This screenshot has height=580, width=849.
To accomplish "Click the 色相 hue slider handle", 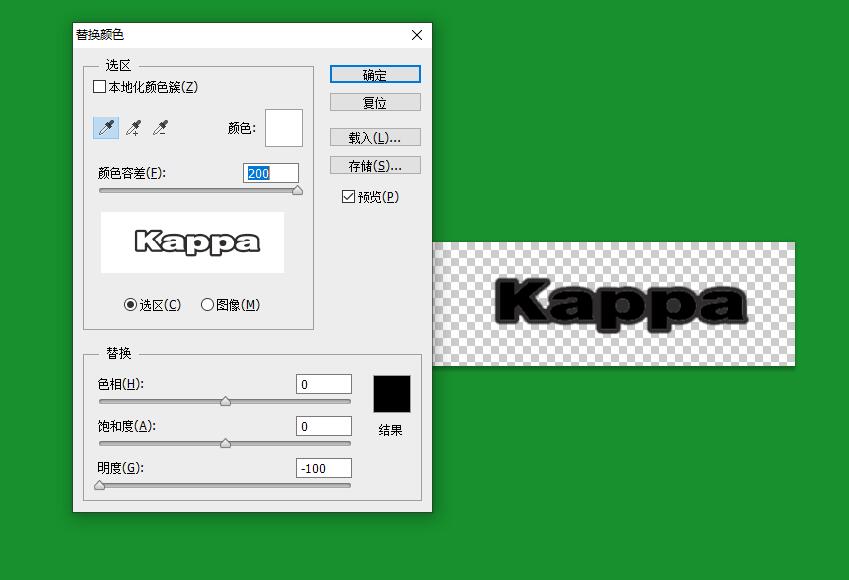I will (225, 401).
